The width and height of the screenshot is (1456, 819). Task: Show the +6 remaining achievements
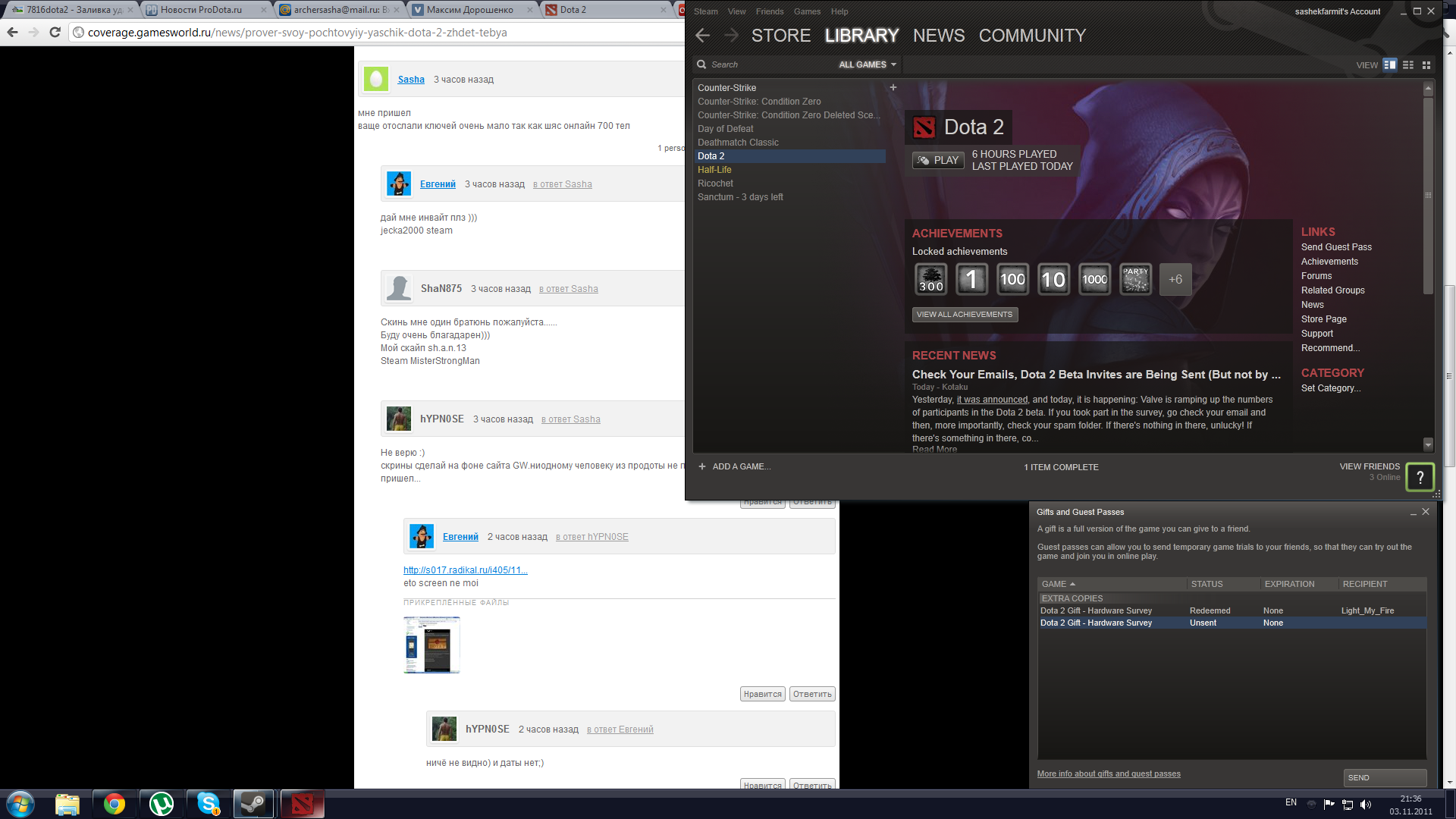[1175, 280]
